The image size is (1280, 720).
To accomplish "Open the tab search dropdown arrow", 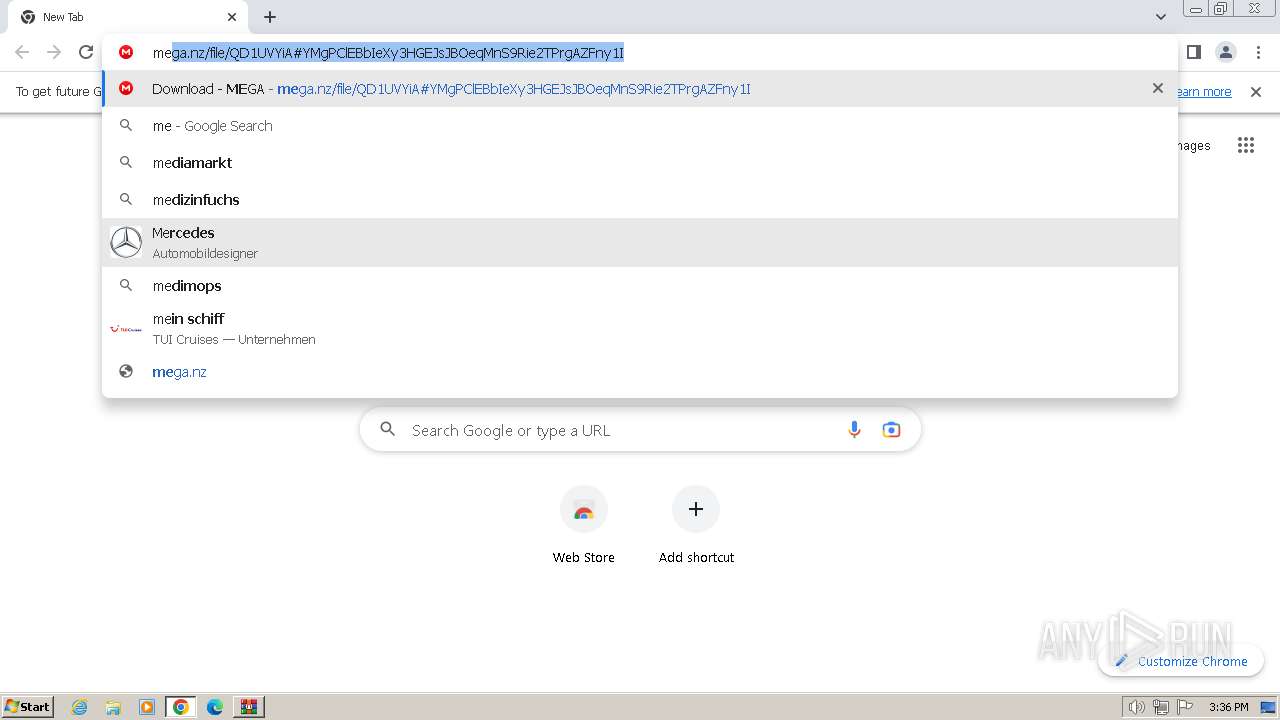I will [1160, 17].
